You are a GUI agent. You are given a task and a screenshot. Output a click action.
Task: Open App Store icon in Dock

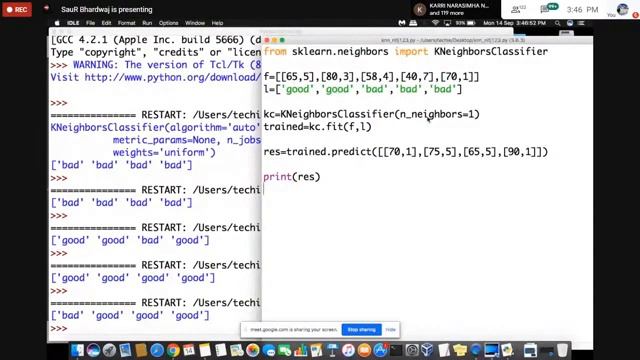point(380,350)
